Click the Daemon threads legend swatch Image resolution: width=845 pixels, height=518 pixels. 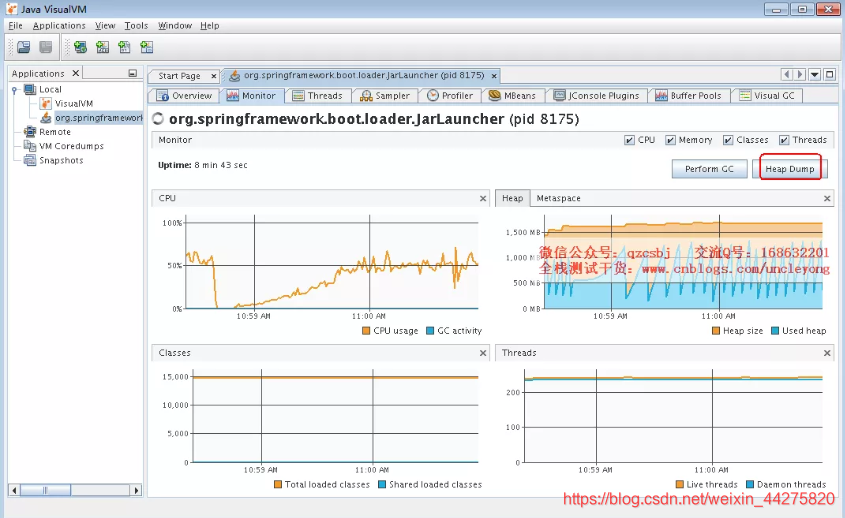coord(750,485)
